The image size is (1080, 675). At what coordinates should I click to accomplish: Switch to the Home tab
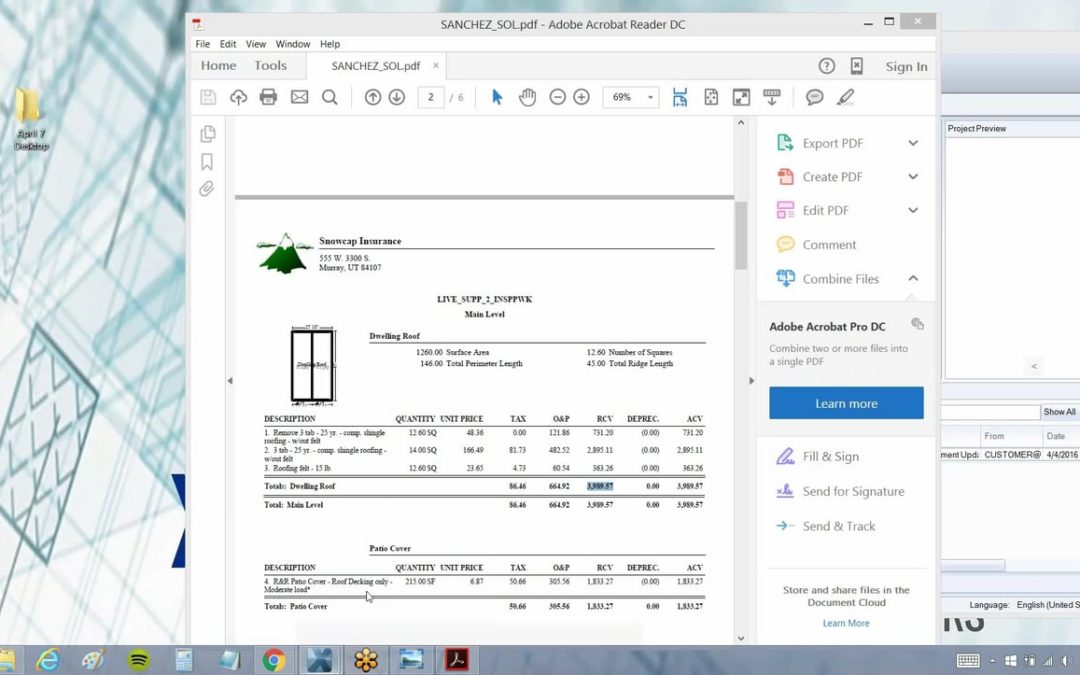pos(218,65)
